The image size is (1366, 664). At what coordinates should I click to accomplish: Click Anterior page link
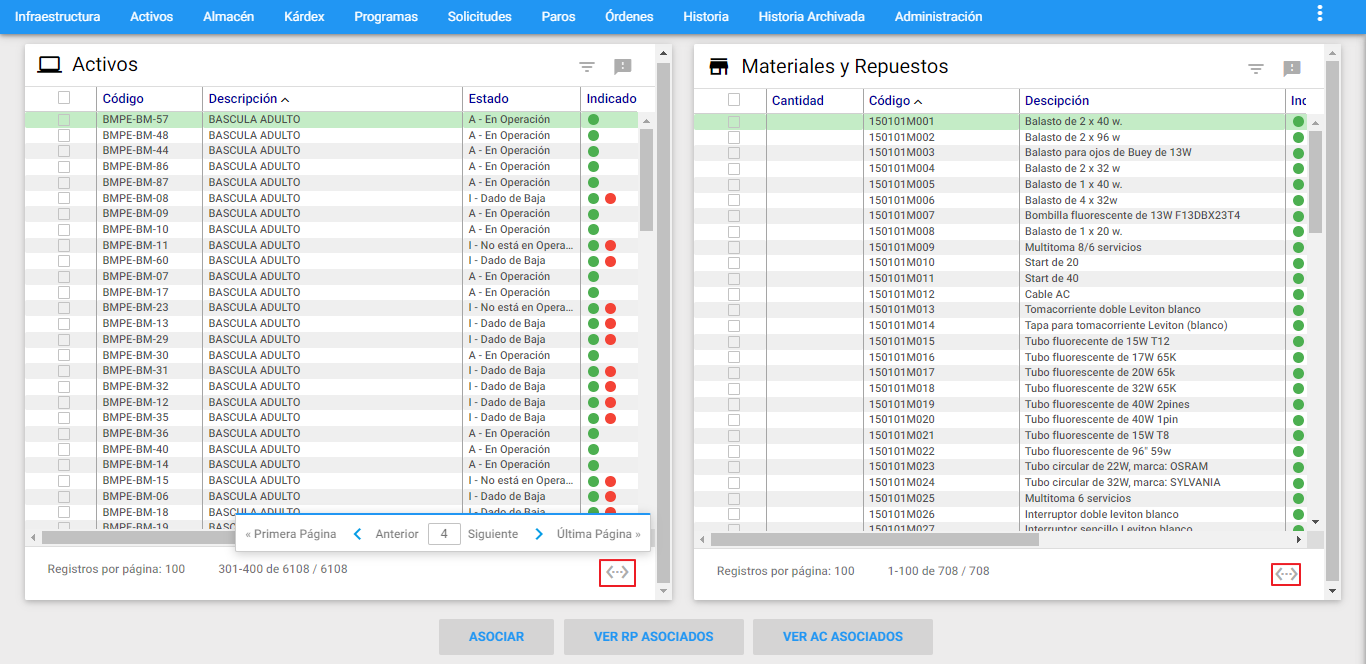click(x=397, y=534)
